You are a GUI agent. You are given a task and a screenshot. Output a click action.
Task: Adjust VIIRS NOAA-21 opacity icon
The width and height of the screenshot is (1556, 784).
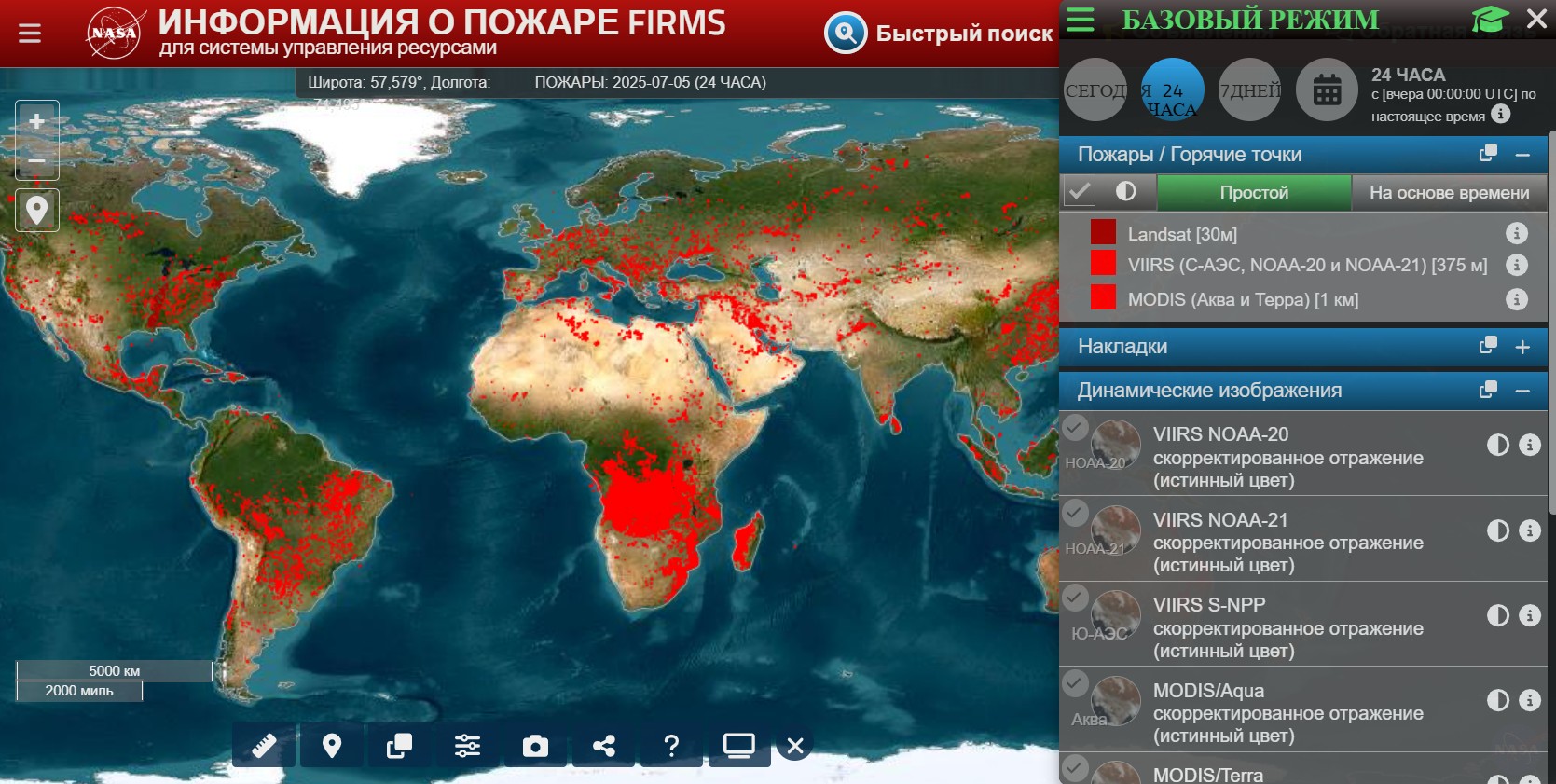1497,530
